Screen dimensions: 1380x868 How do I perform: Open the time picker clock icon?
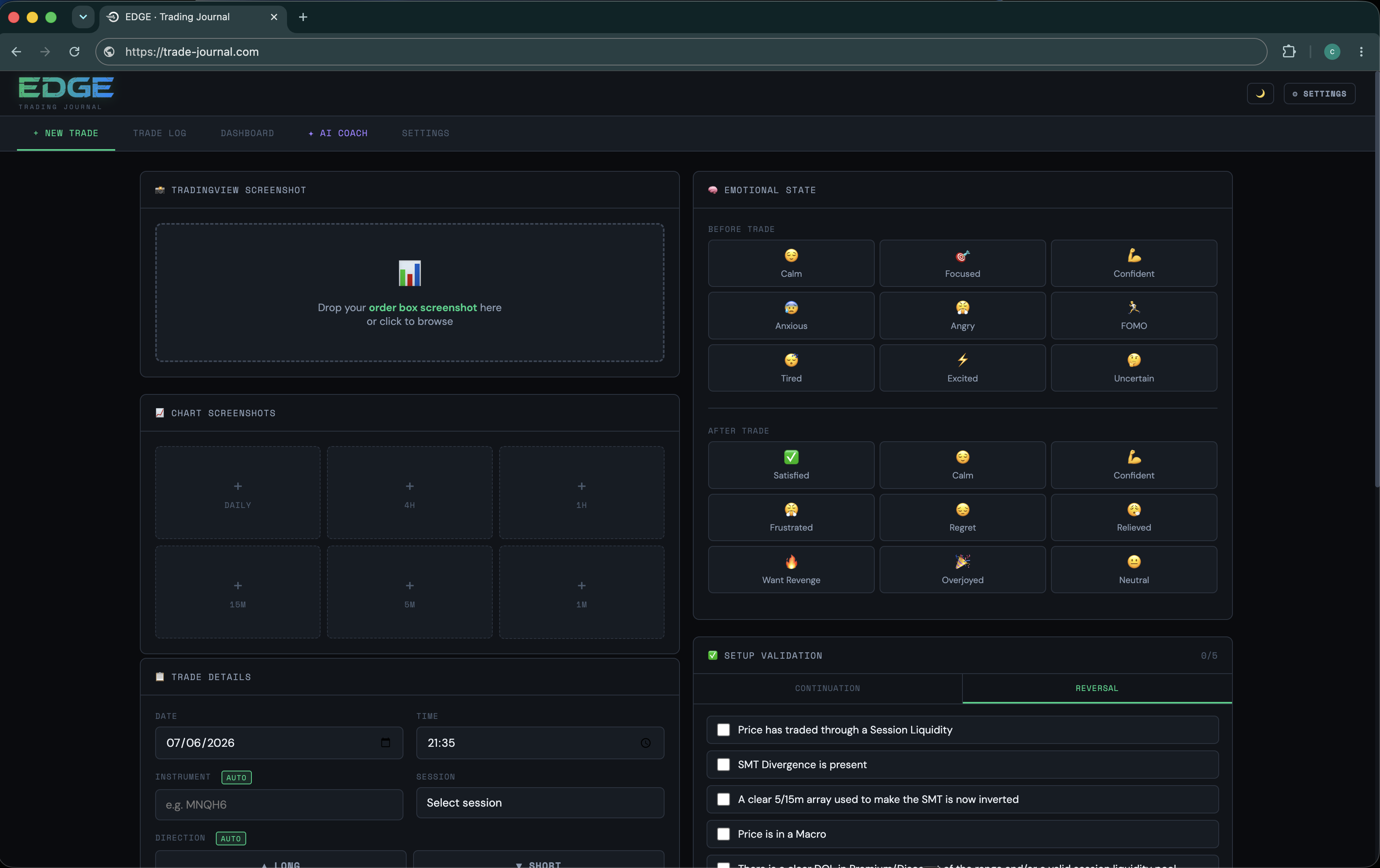pyautogui.click(x=645, y=742)
